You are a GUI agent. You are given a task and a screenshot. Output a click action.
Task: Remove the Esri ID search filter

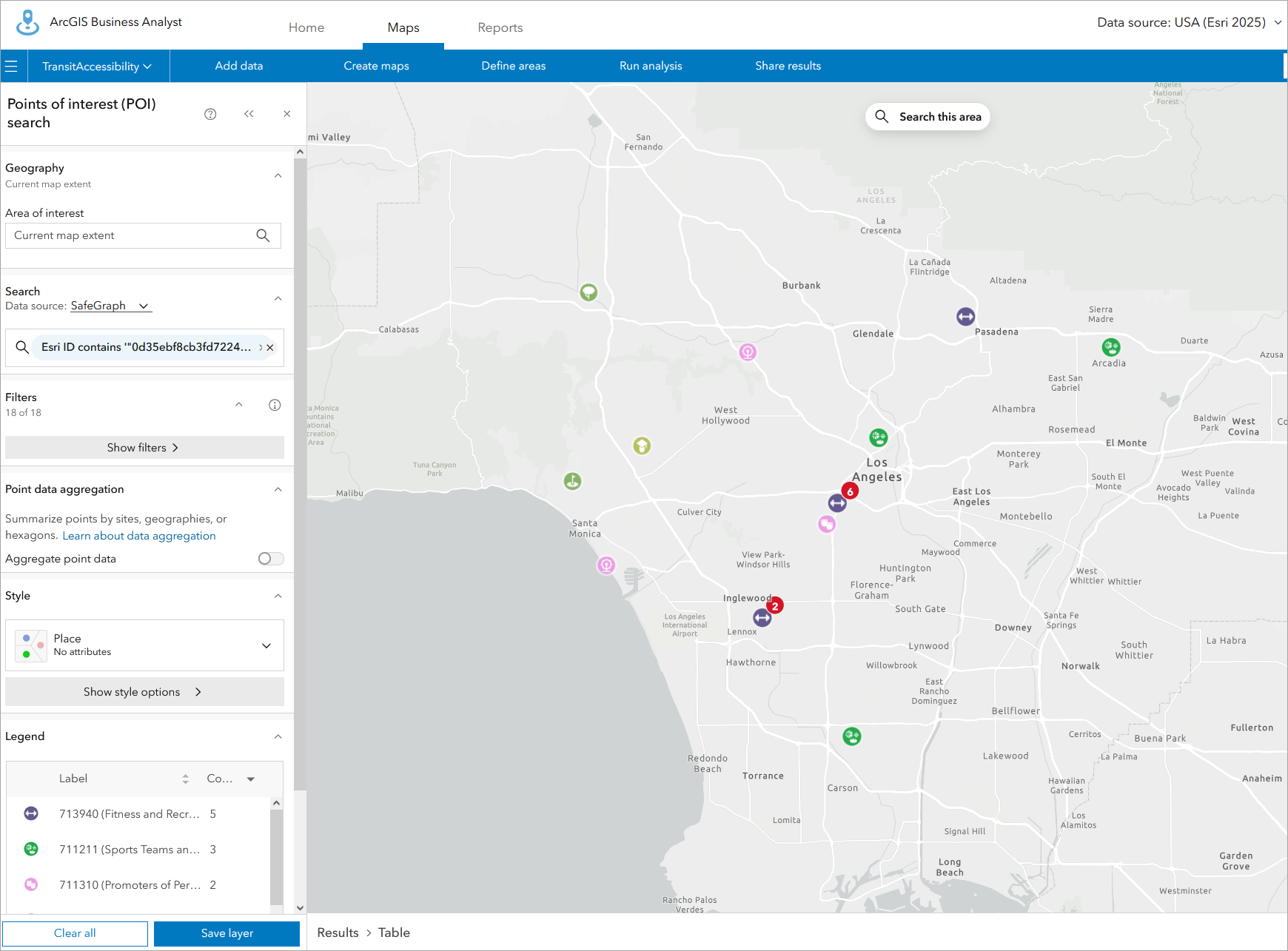click(x=270, y=347)
